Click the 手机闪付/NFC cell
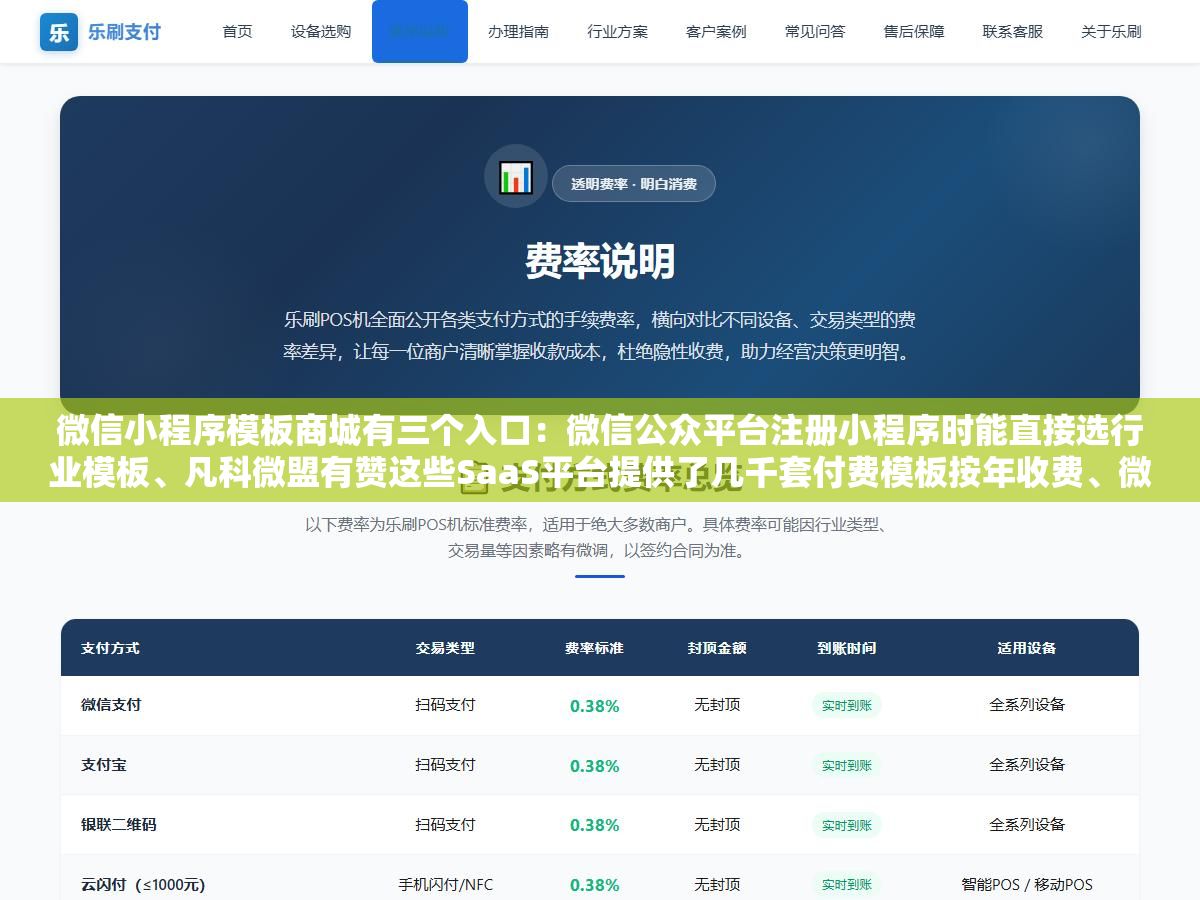Screen dimensions: 1200x900 (445, 885)
